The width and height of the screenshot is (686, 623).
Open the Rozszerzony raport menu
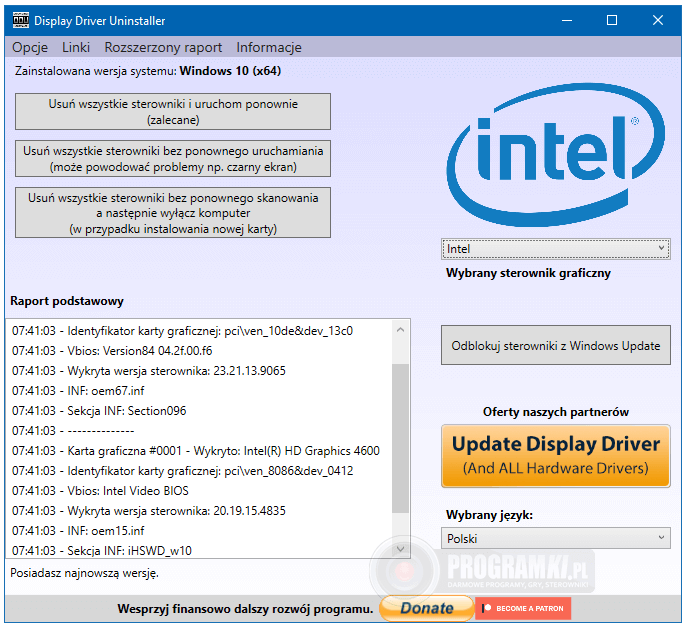point(163,47)
